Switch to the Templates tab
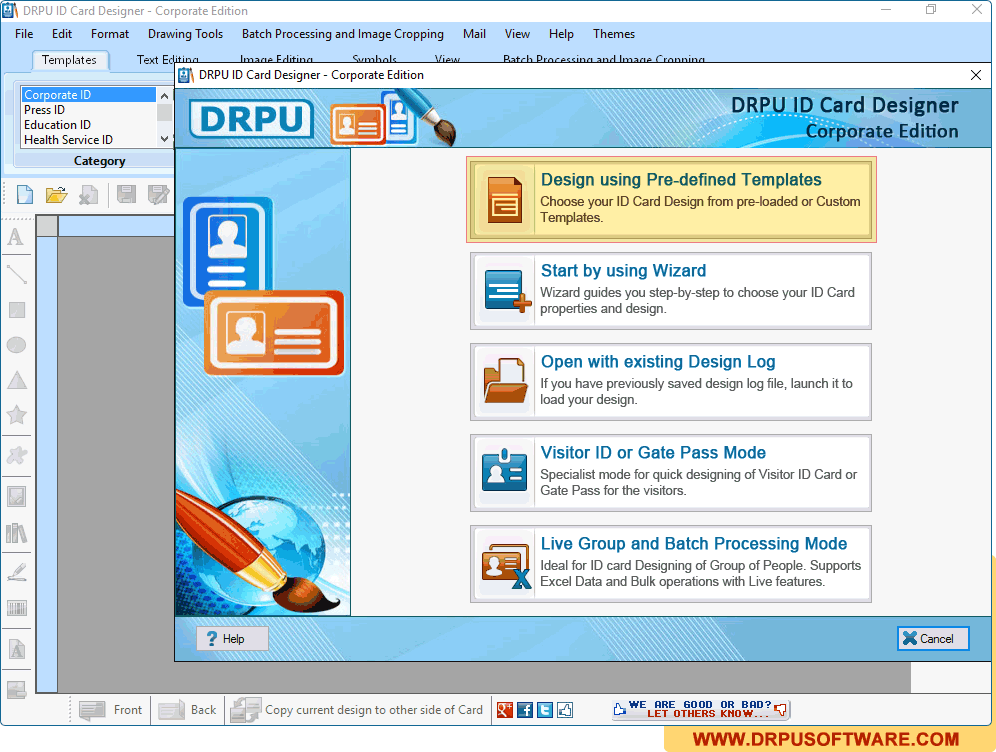The width and height of the screenshot is (996, 752). [x=69, y=60]
